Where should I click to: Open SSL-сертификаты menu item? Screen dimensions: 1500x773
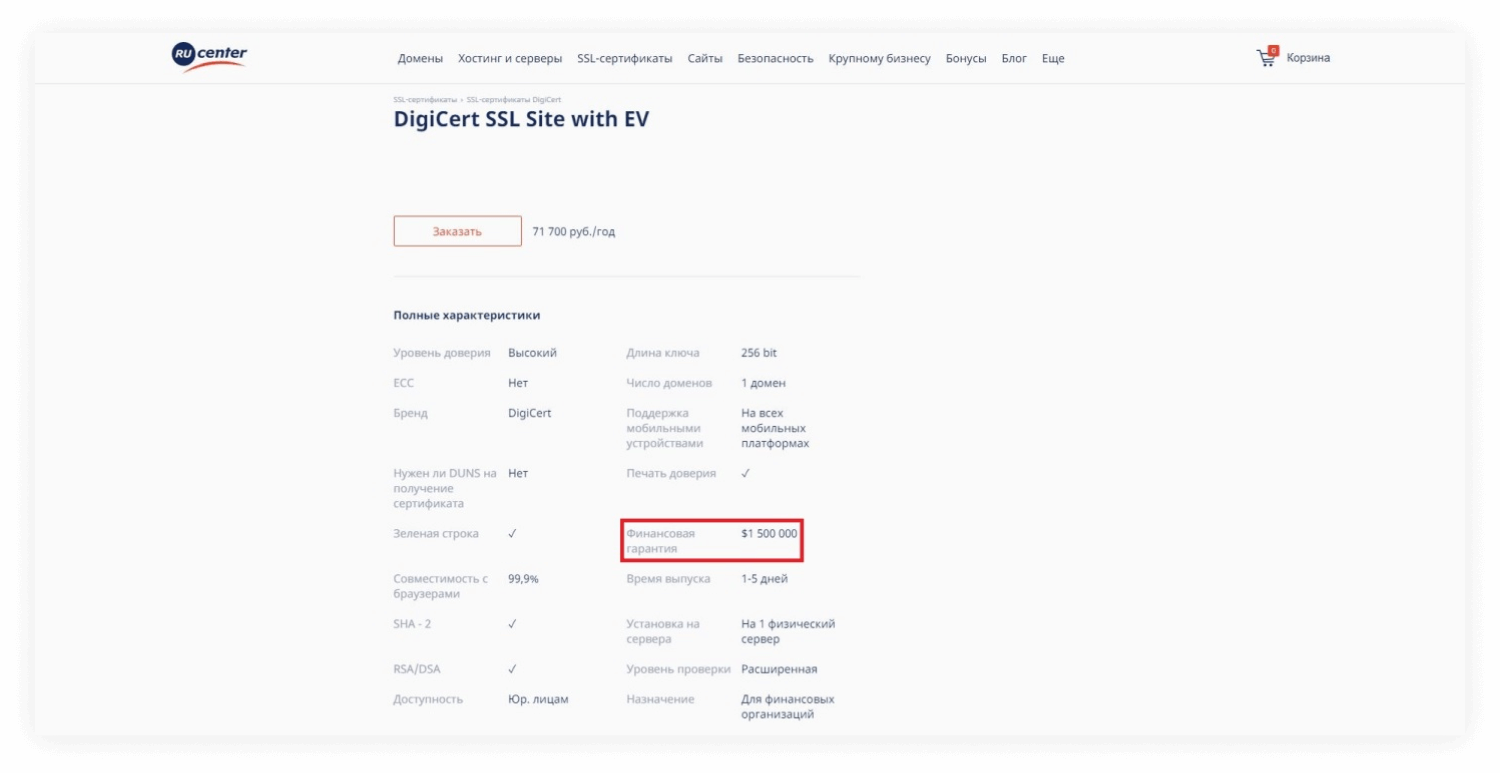click(x=625, y=59)
